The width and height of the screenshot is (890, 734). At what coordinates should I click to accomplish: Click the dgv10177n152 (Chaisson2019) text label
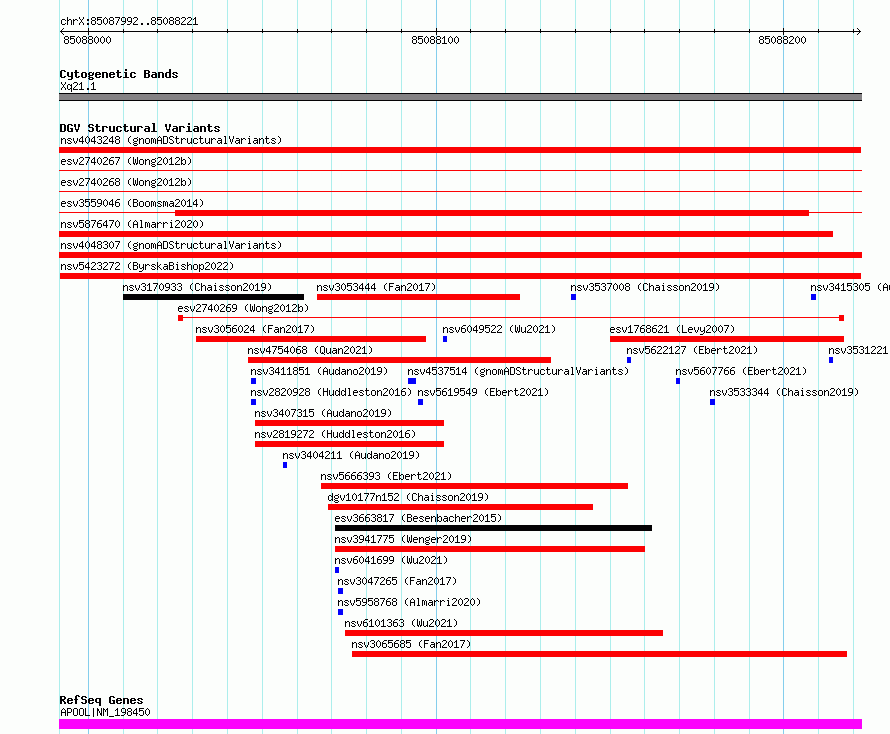408,497
